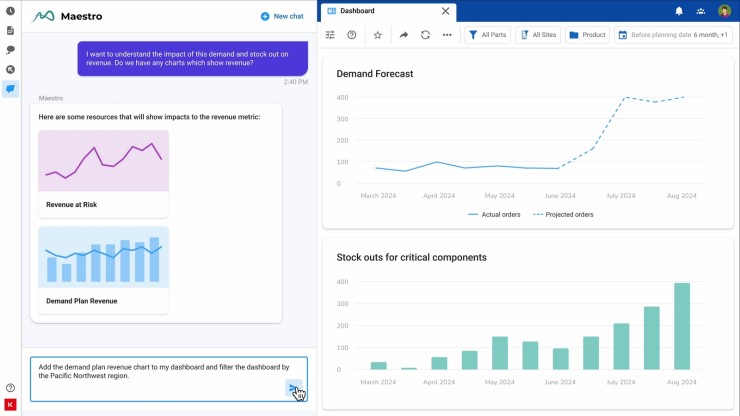Open the recent history clock icon
This screenshot has height=416, width=740.
[10, 11]
